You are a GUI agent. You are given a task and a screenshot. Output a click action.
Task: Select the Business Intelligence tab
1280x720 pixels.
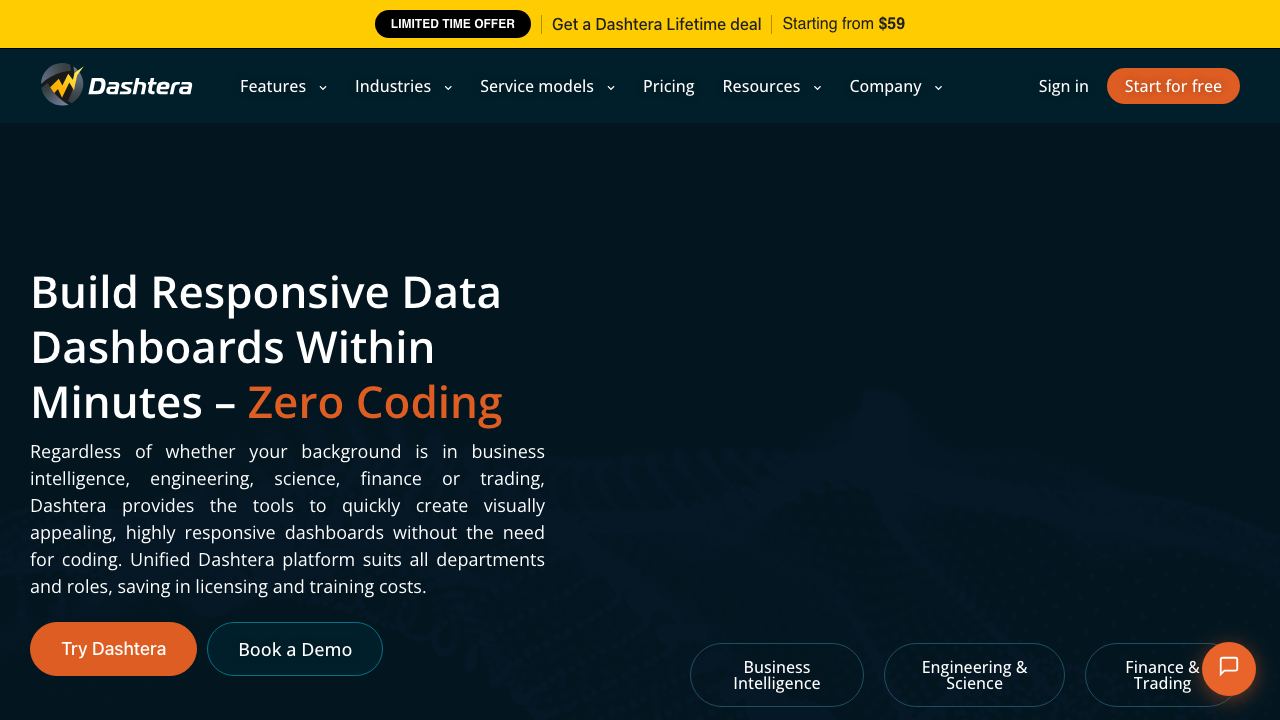[x=777, y=675]
